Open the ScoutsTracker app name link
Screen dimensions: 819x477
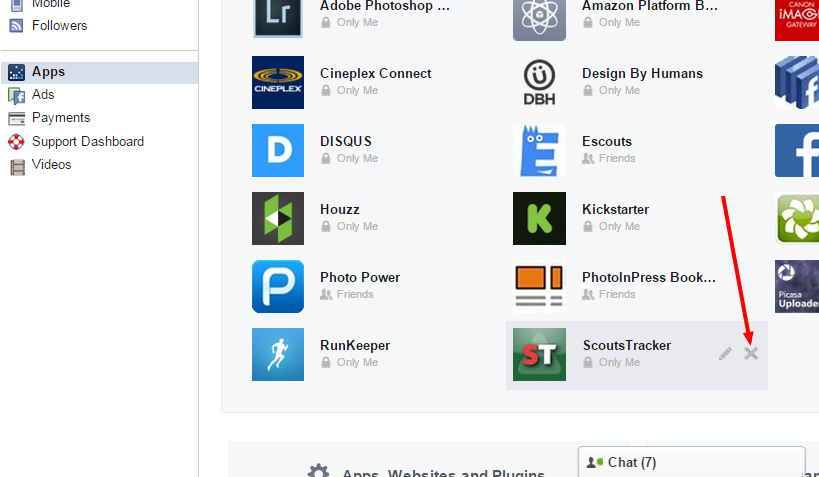[x=627, y=345]
